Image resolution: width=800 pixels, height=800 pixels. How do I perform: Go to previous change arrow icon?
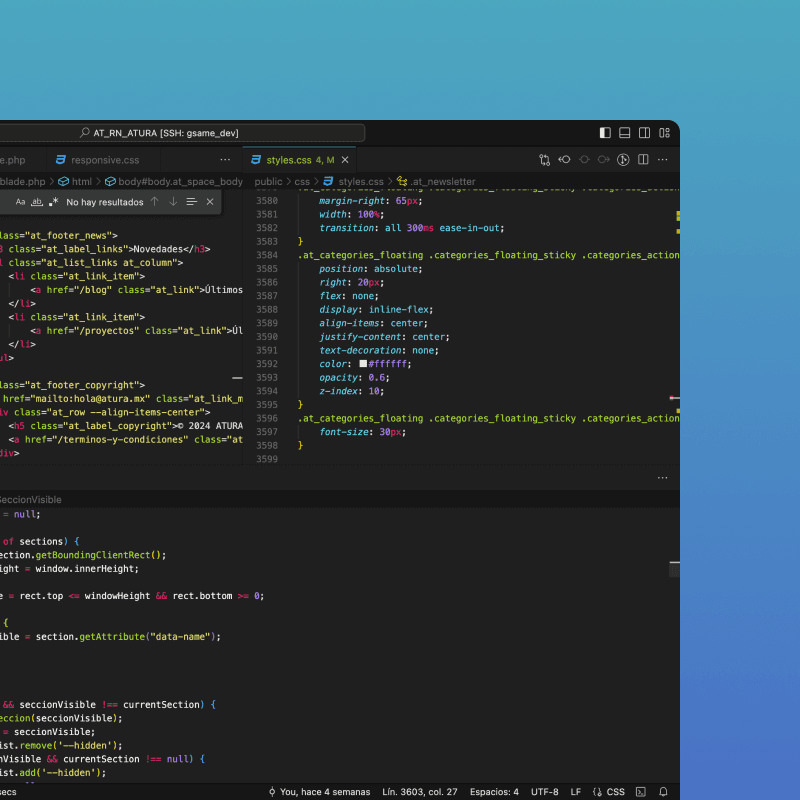[x=564, y=160]
